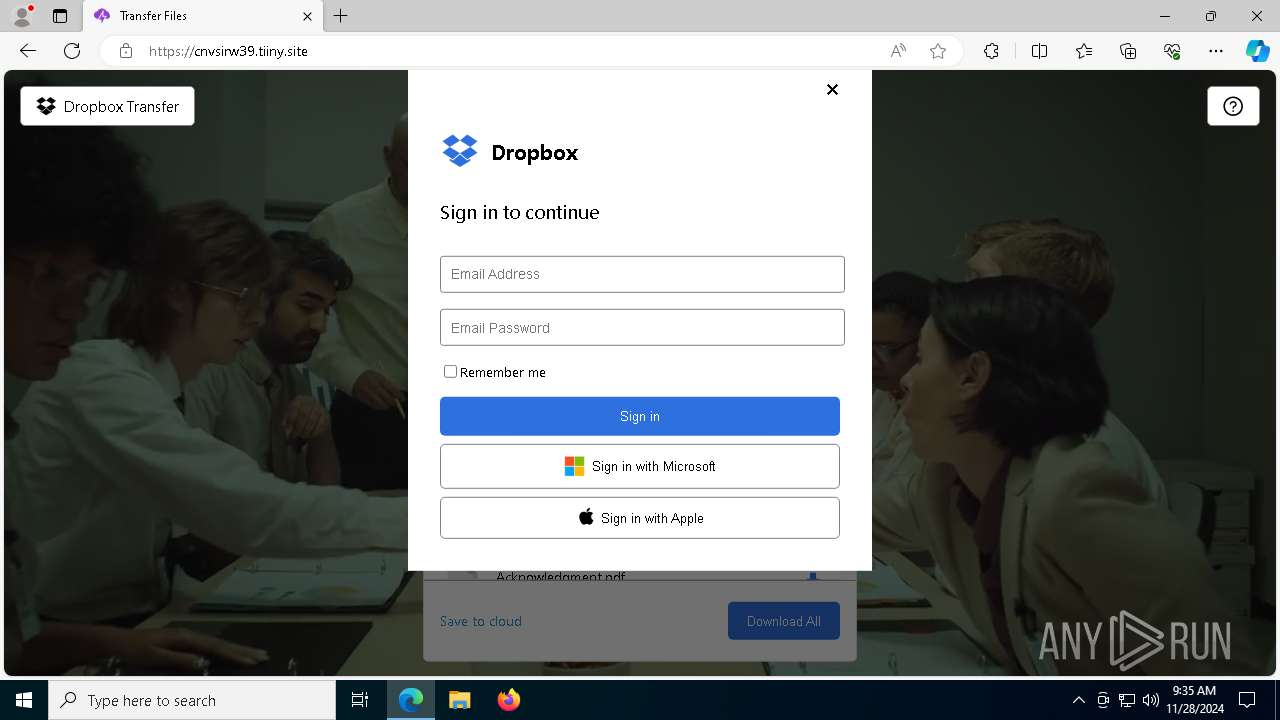Enable the Remember me checkbox

tap(450, 371)
